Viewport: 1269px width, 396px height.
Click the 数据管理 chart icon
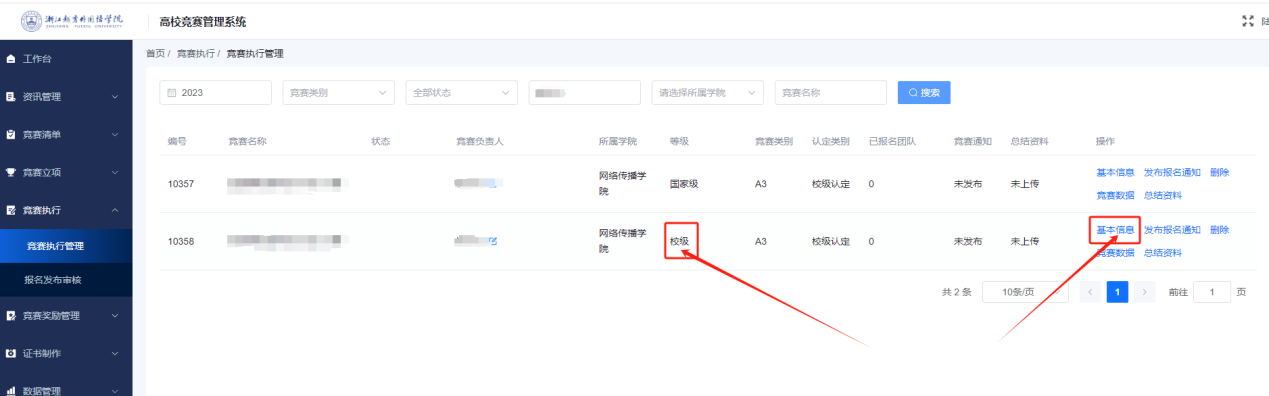coord(11,391)
